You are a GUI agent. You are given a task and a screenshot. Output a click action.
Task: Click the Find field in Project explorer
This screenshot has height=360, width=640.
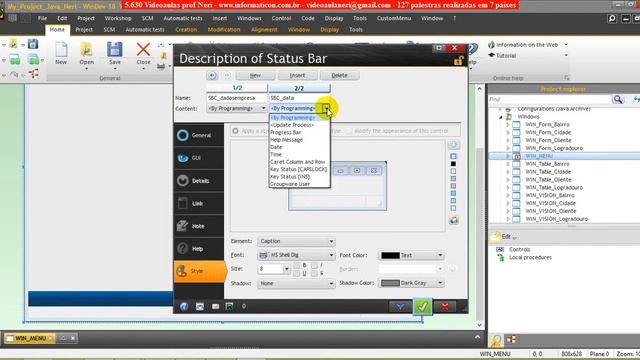(x=550, y=99)
